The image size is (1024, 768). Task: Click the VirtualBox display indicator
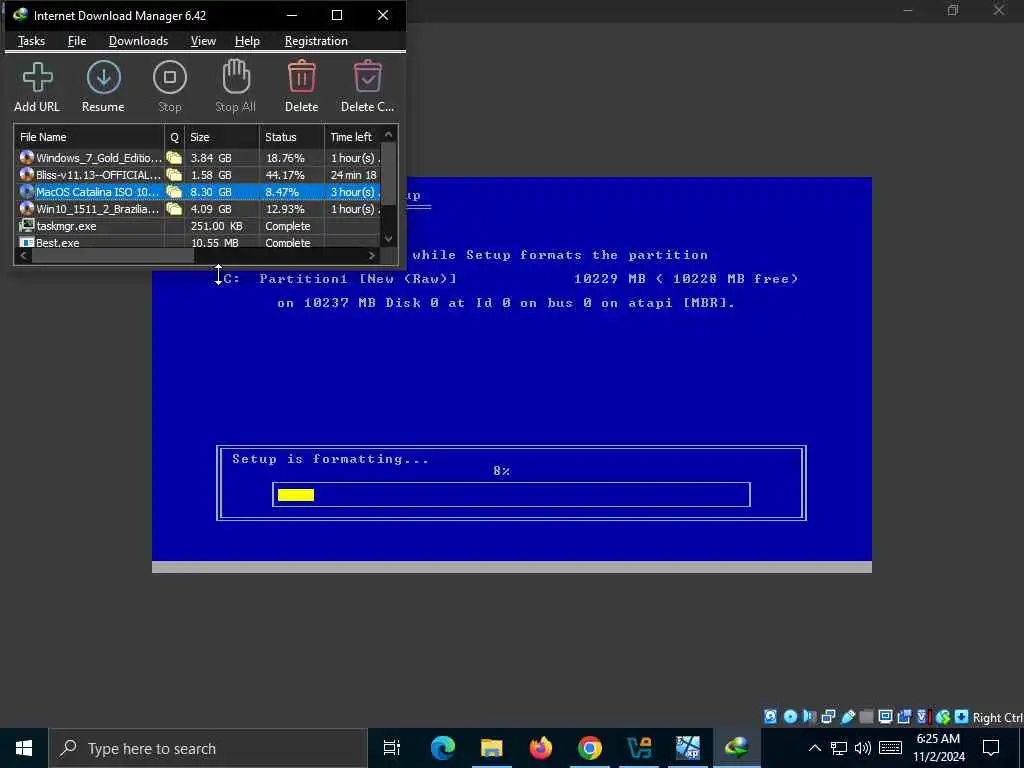tap(886, 716)
